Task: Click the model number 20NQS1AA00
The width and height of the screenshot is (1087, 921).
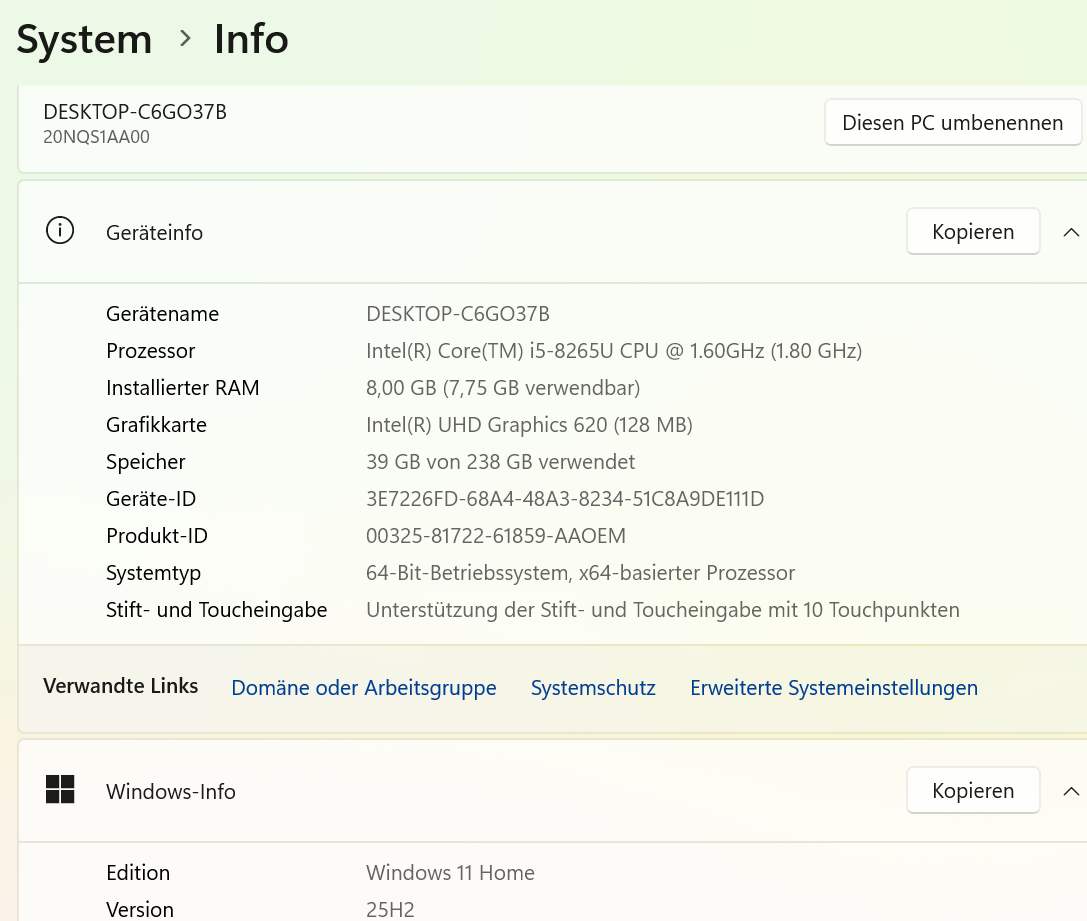Action: click(x=96, y=137)
